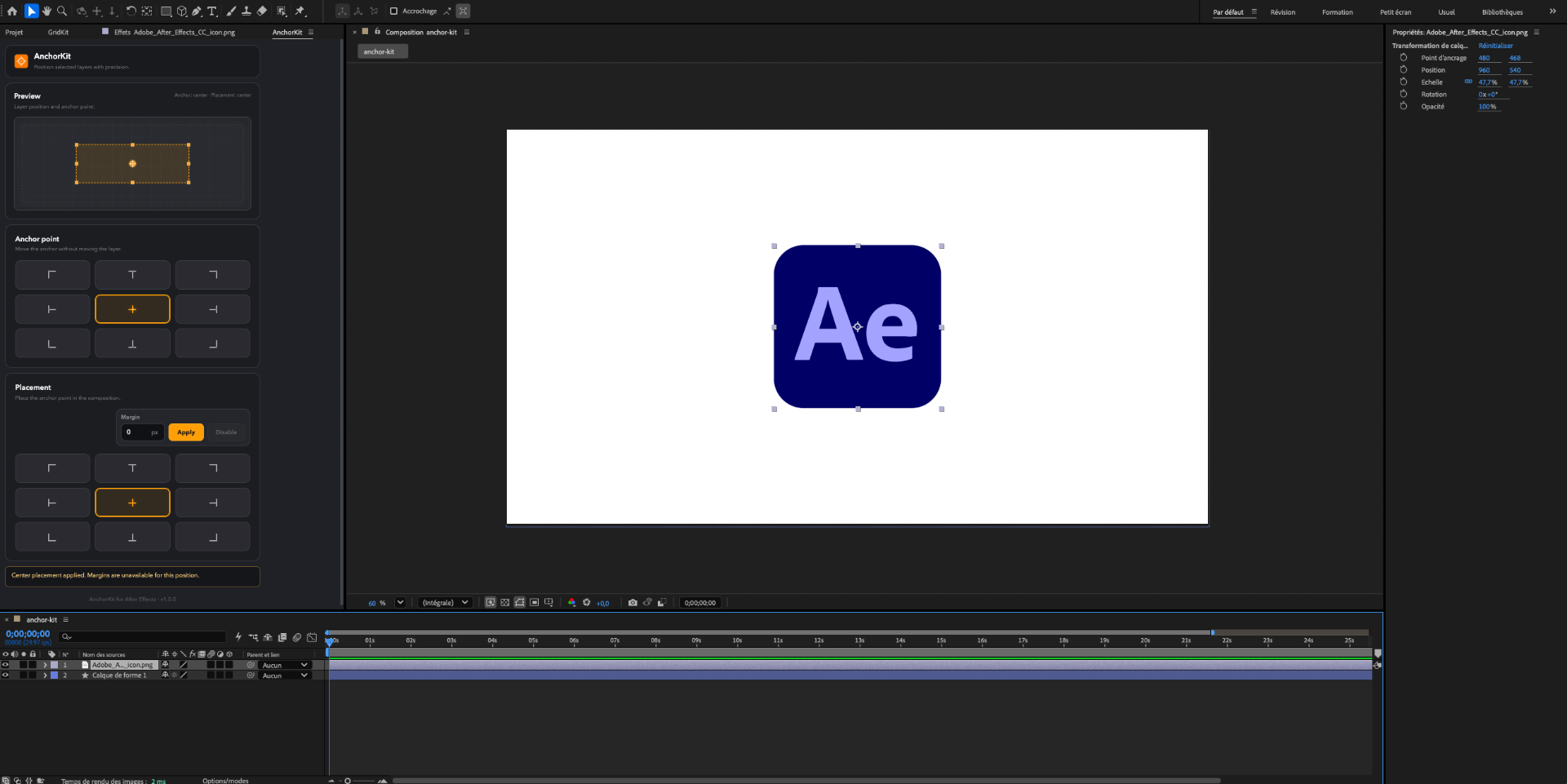This screenshot has height=784, width=1567.
Task: Toggle the Position stopwatch
Action: click(x=1404, y=70)
